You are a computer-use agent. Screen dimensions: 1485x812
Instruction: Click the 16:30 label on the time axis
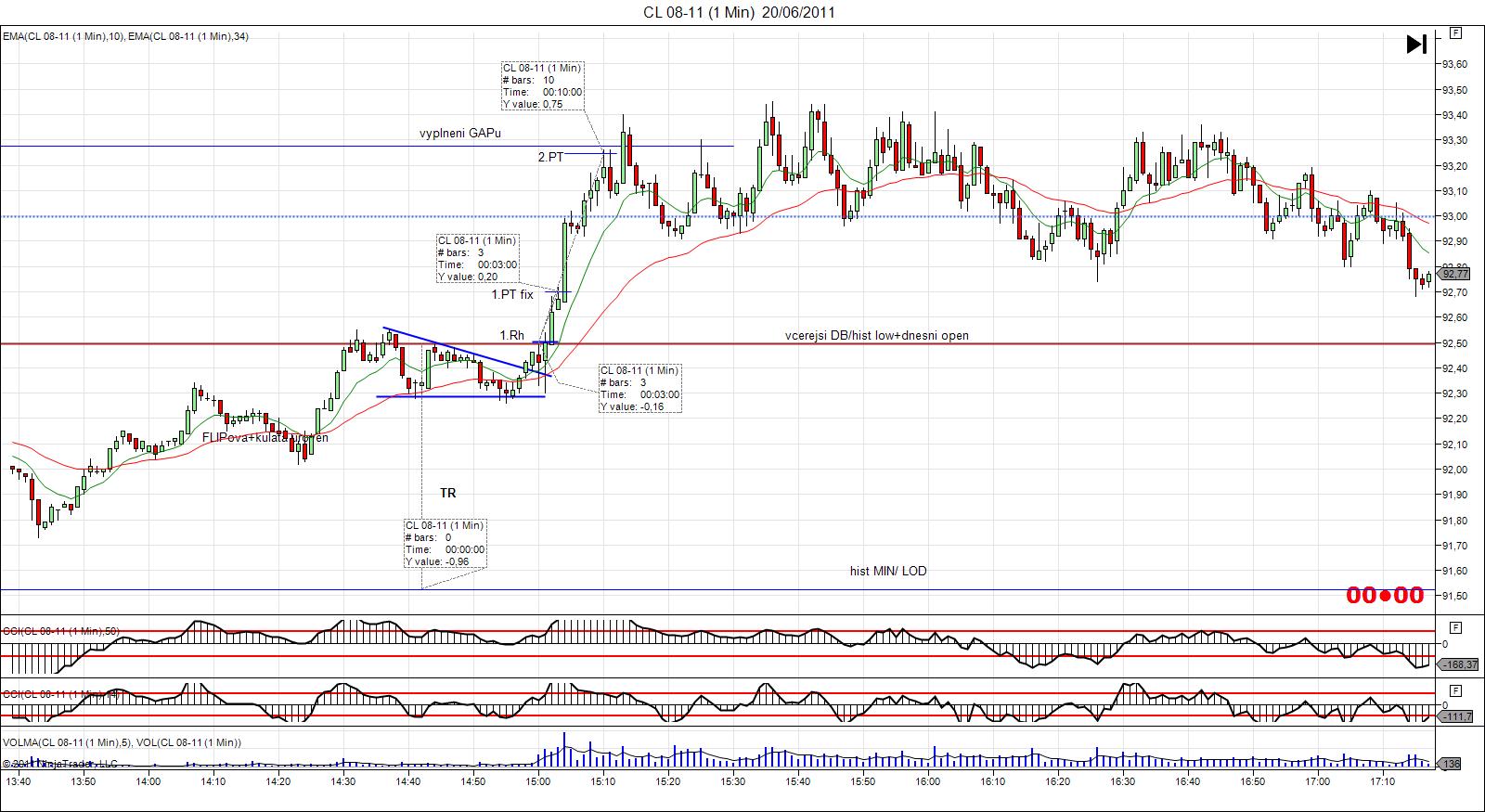tap(1122, 782)
